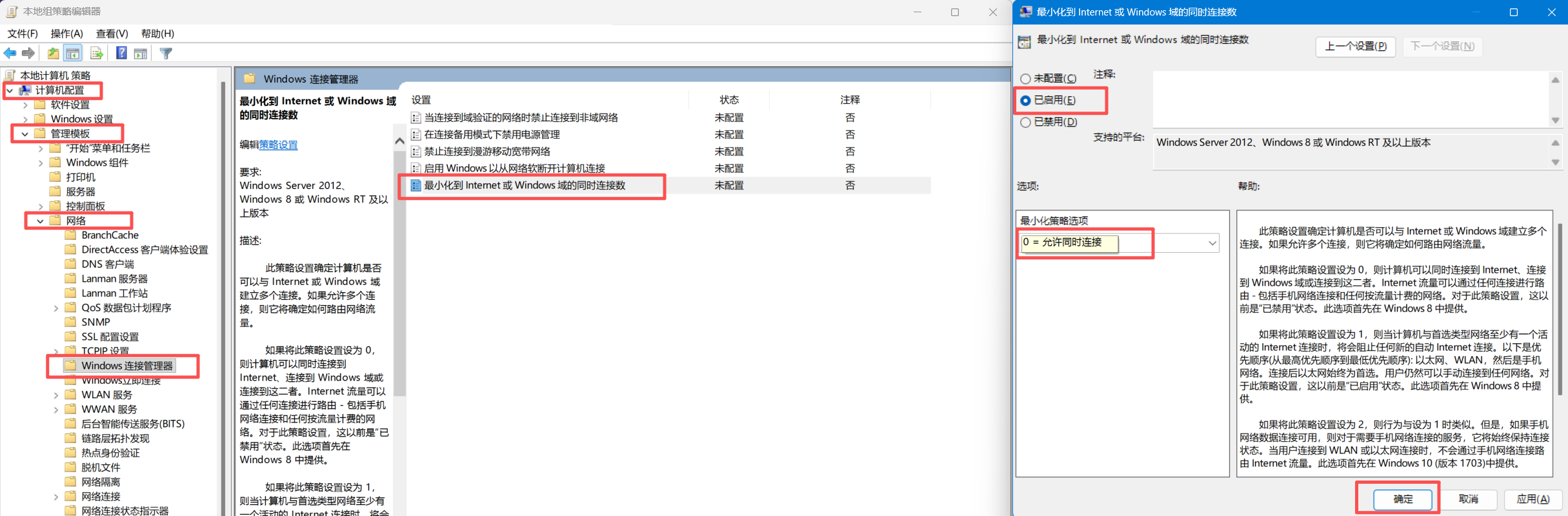
Task: Open the 帮助(H) menu
Action: point(157,34)
